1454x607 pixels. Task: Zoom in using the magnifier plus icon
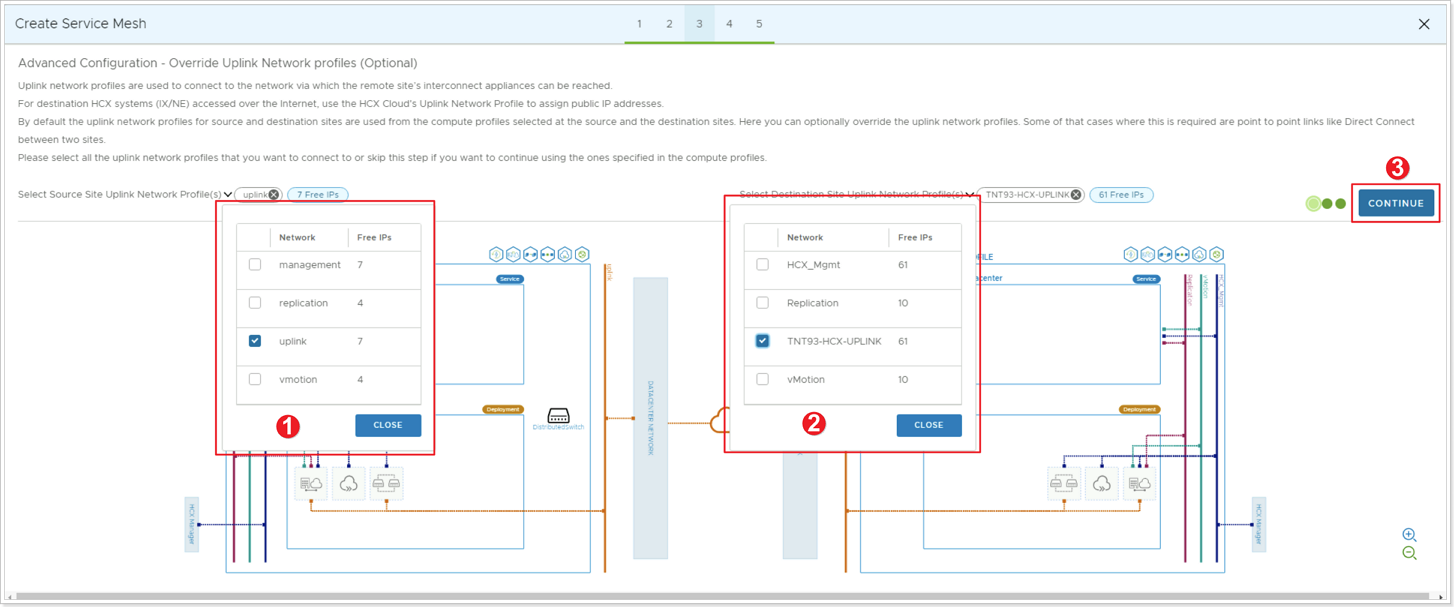pyautogui.click(x=1409, y=533)
